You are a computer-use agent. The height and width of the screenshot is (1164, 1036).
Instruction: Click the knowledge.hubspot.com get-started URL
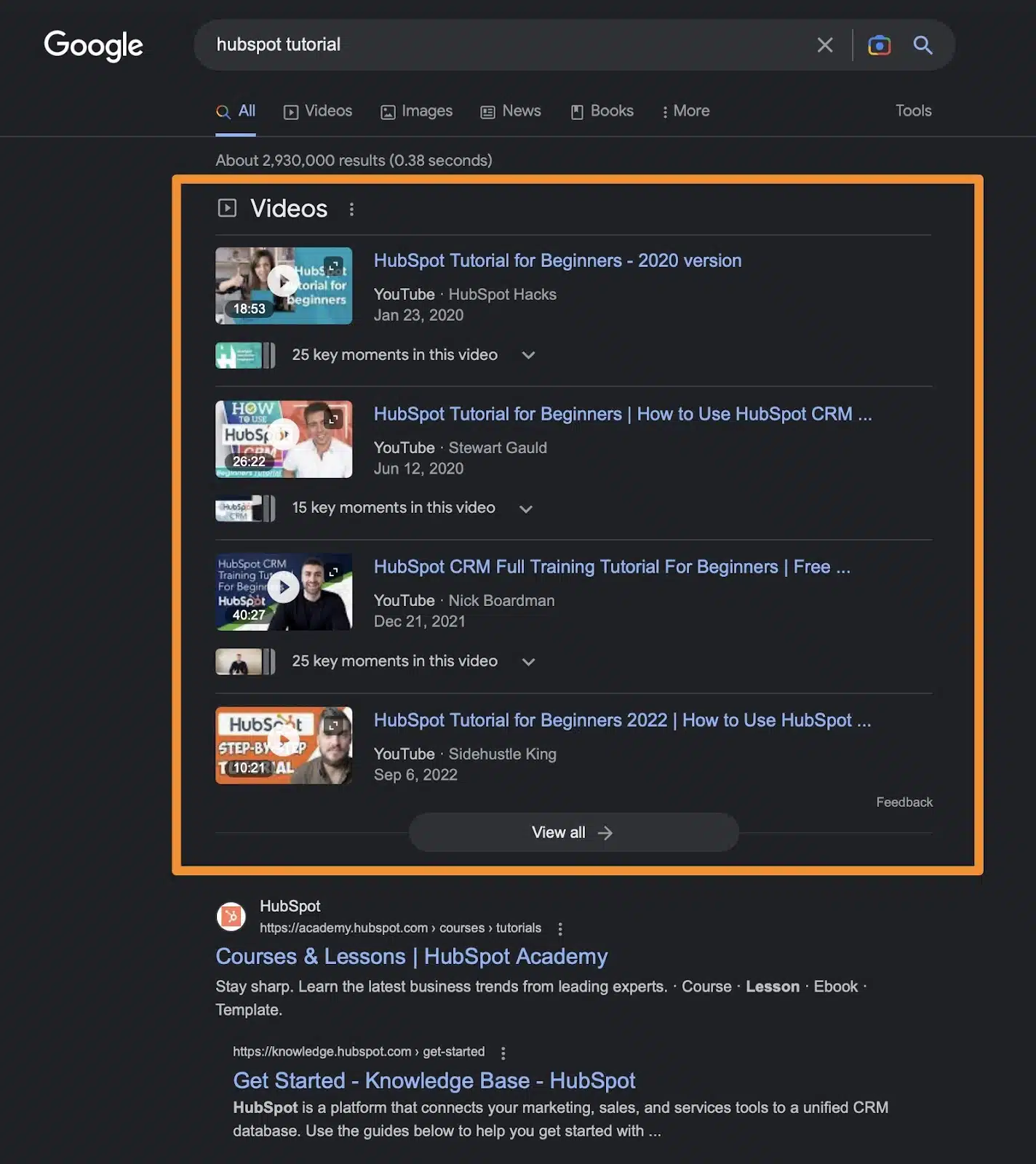coord(359,1052)
